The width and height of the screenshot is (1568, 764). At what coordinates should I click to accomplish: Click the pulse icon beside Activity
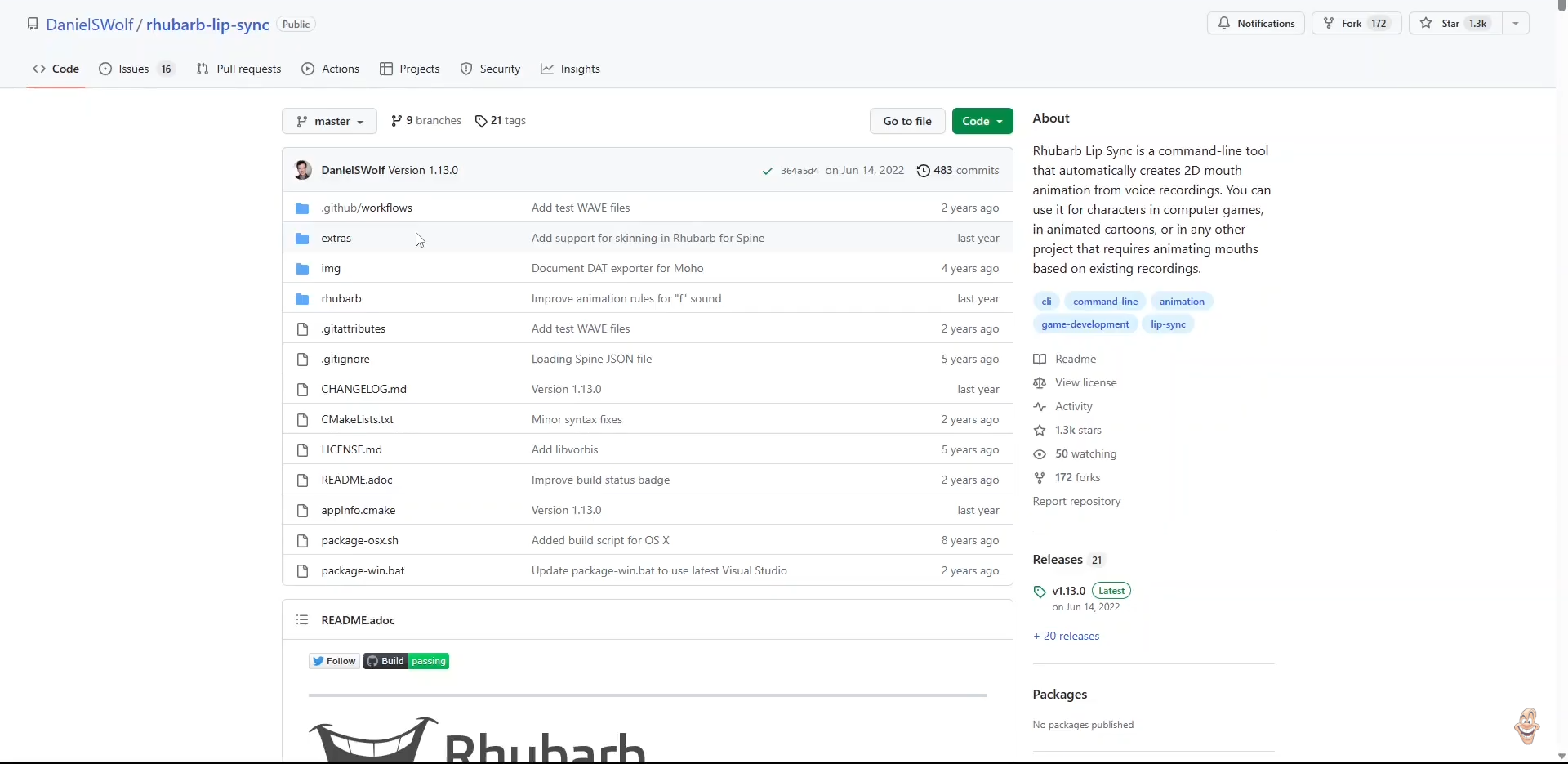pyautogui.click(x=1040, y=407)
